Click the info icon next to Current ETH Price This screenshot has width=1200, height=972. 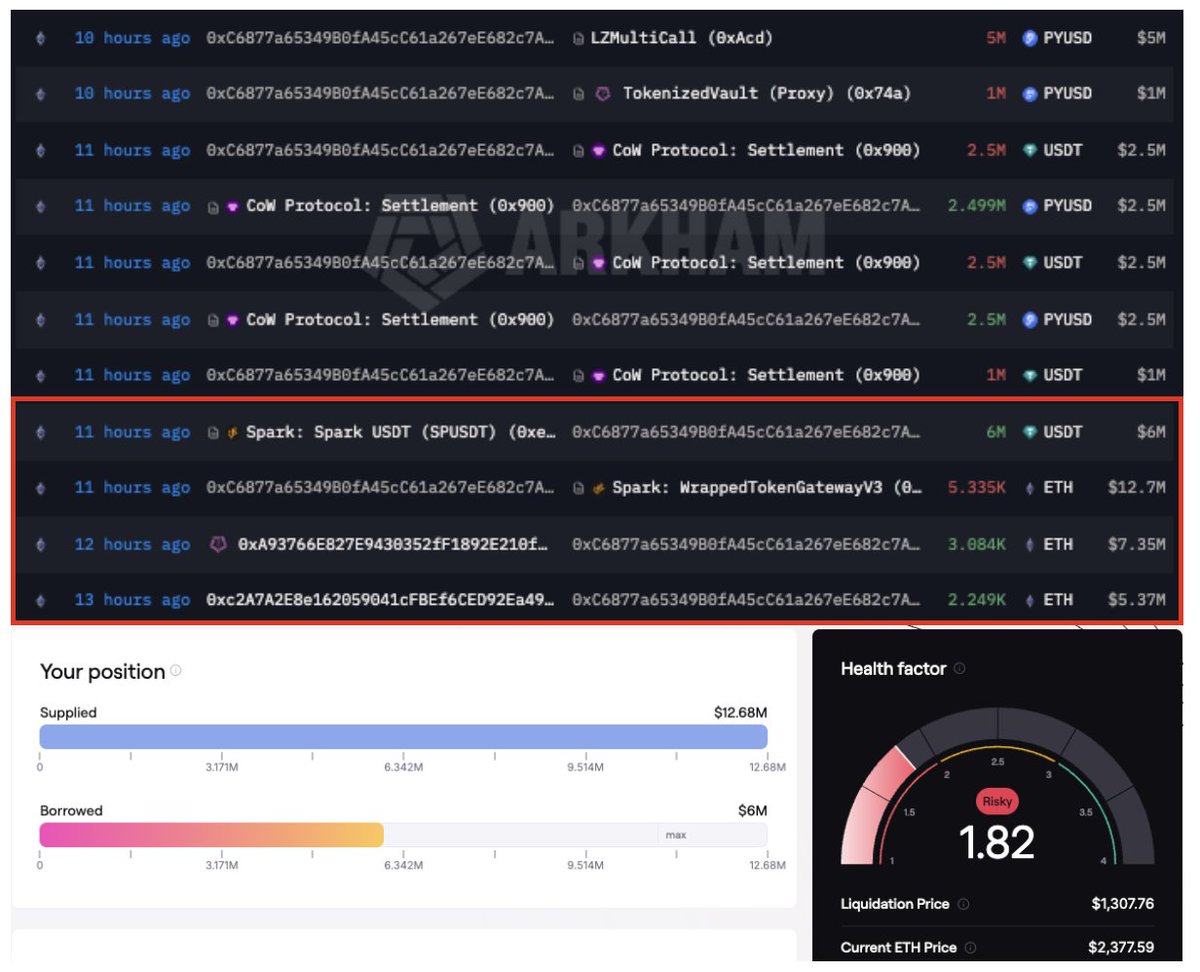tap(970, 947)
